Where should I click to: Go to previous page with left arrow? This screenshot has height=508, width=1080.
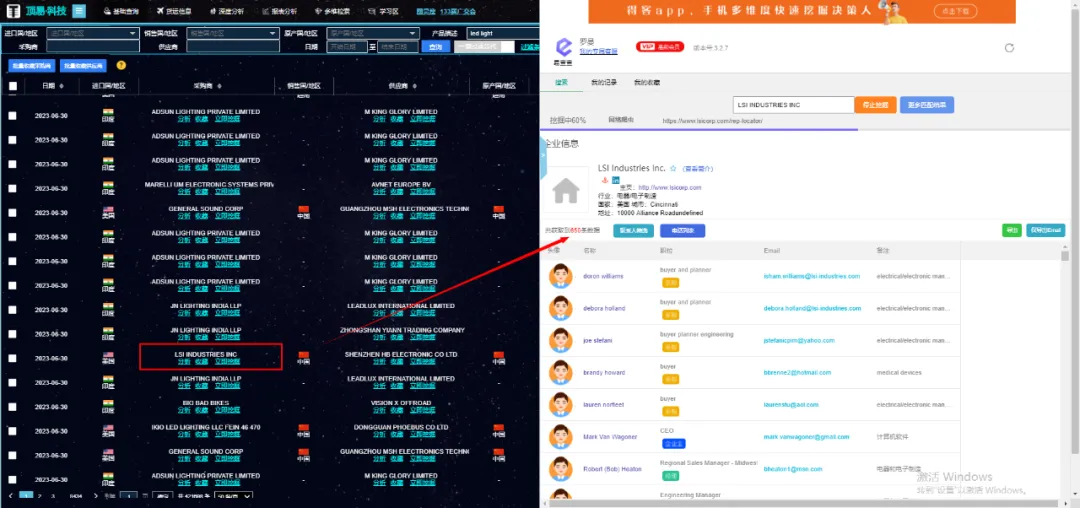10,496
